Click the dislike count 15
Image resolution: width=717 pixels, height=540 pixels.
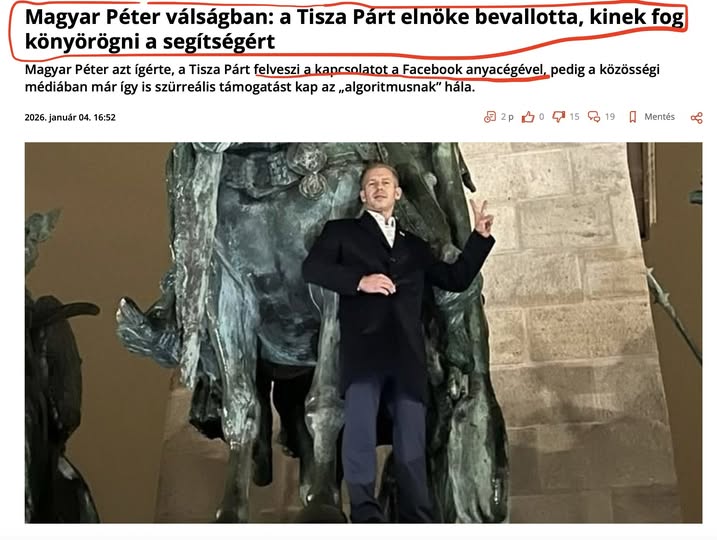[574, 117]
